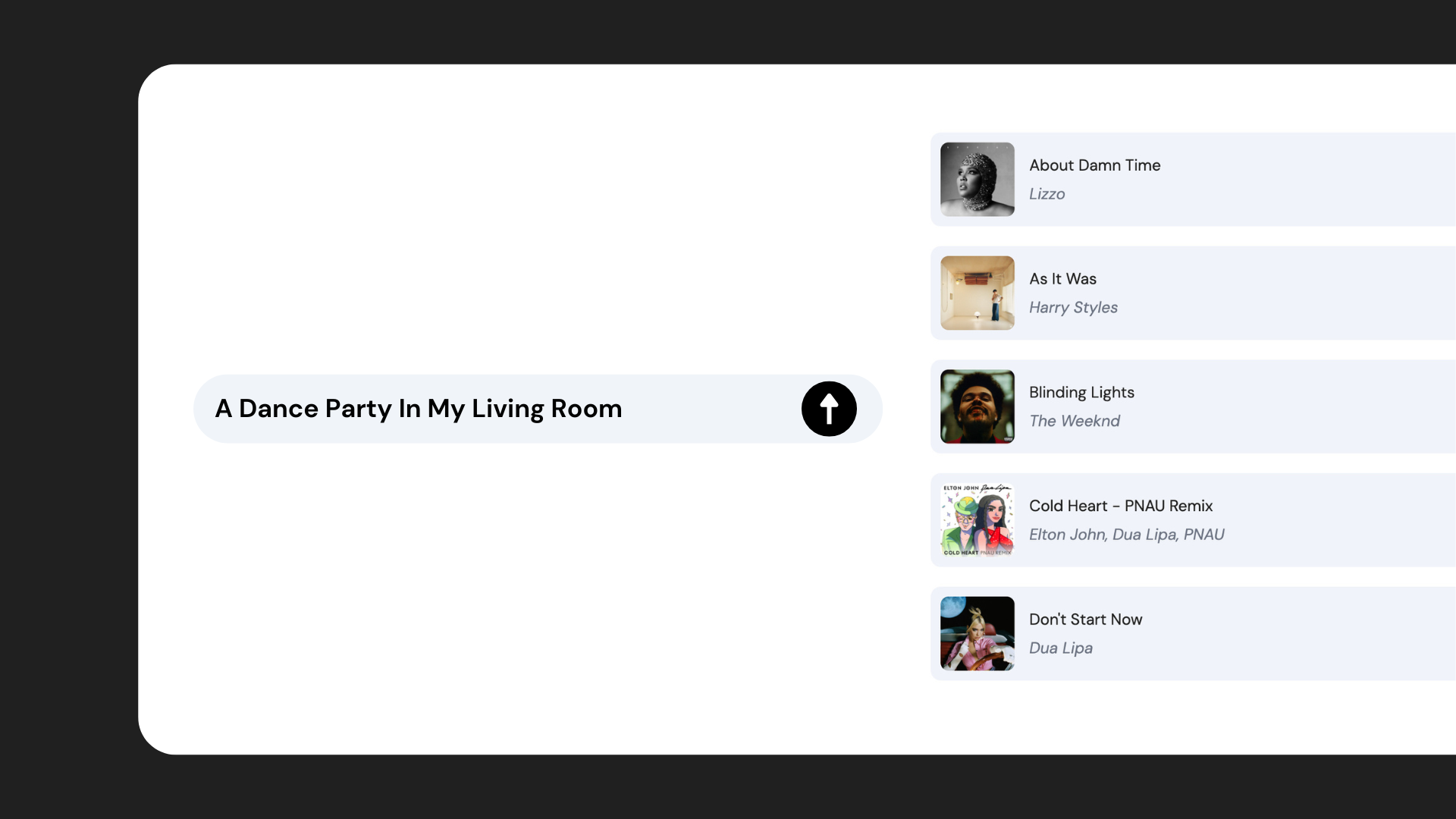Select the Cold Heart PNAU Remix cover art
This screenshot has width=1456, height=819.
pos(977,520)
